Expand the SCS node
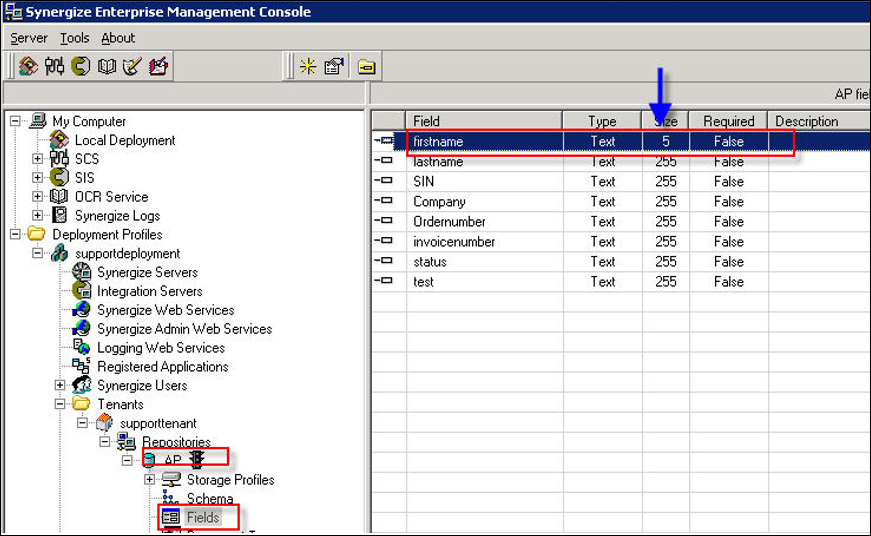Image resolution: width=871 pixels, height=536 pixels. click(37, 159)
